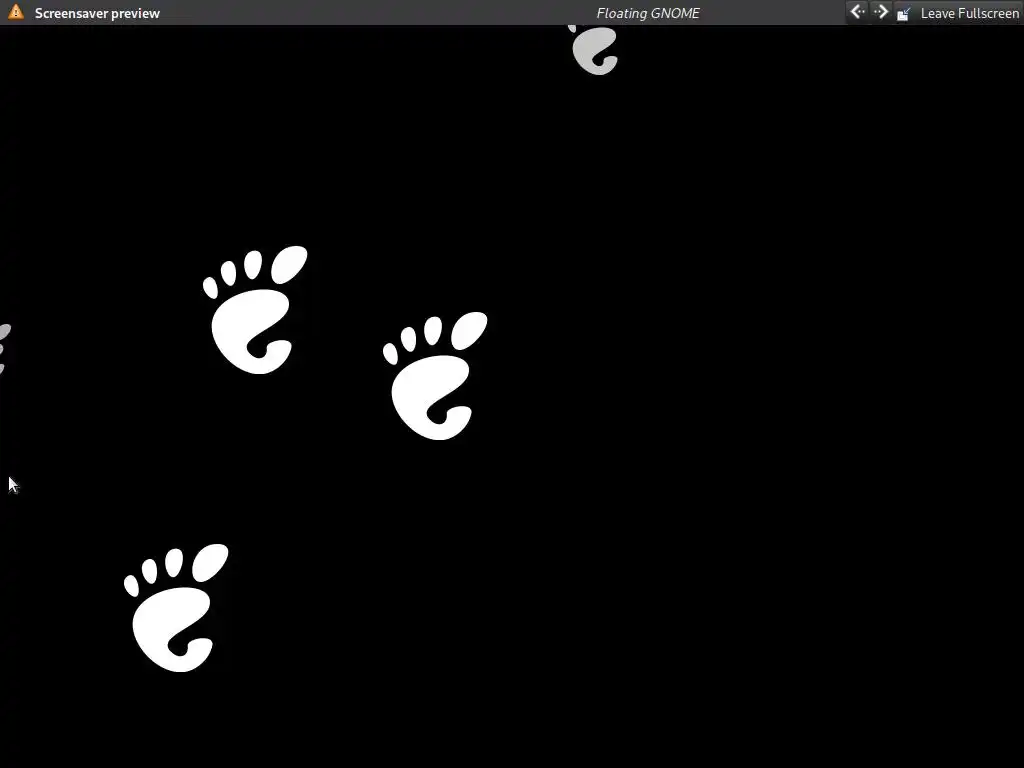Click the Leave Fullscreen button
This screenshot has width=1024, height=768.
(x=957, y=13)
